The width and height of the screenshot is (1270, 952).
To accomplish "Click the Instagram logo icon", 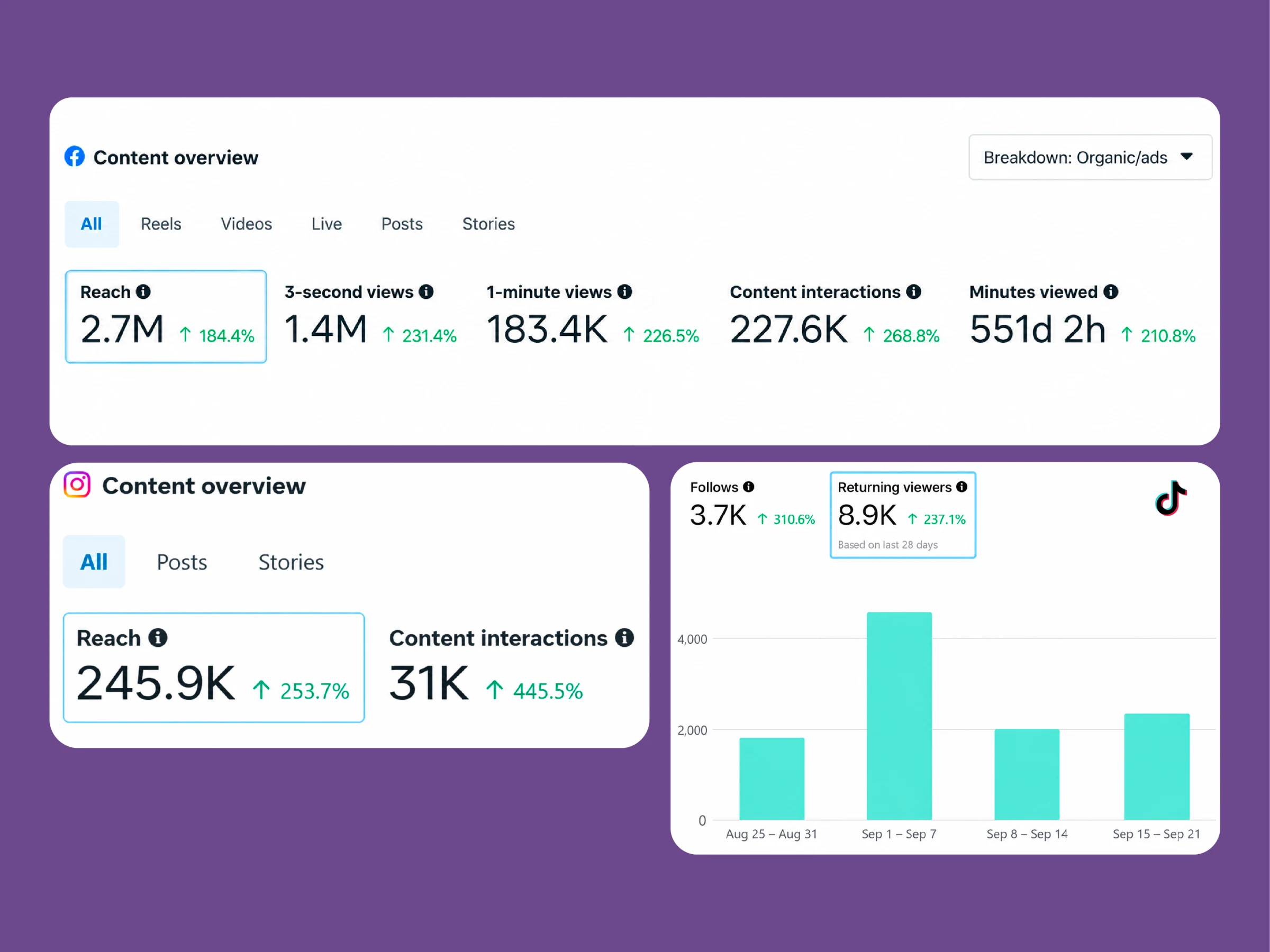I will coord(77,485).
